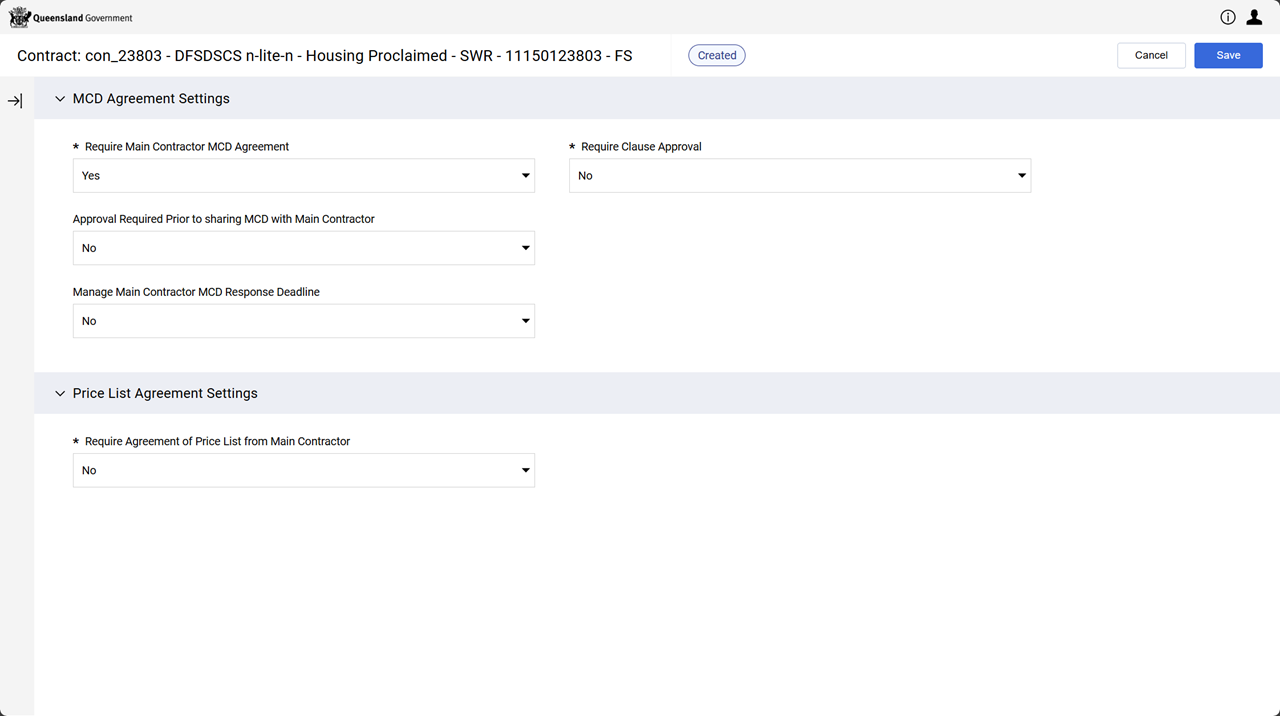Open Require Agreement of Price List dropdown
This screenshot has height=716, width=1280.
[303, 470]
